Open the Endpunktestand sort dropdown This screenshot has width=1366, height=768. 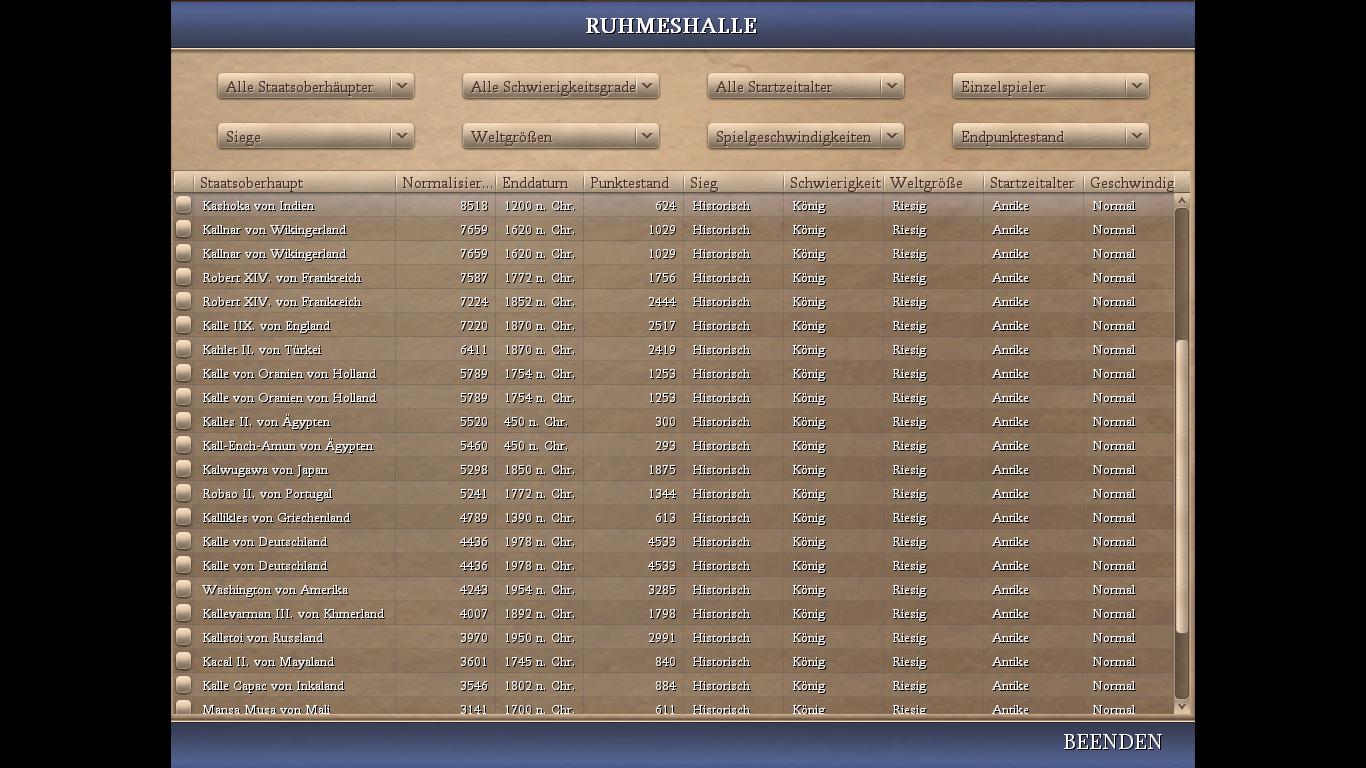(1050, 137)
